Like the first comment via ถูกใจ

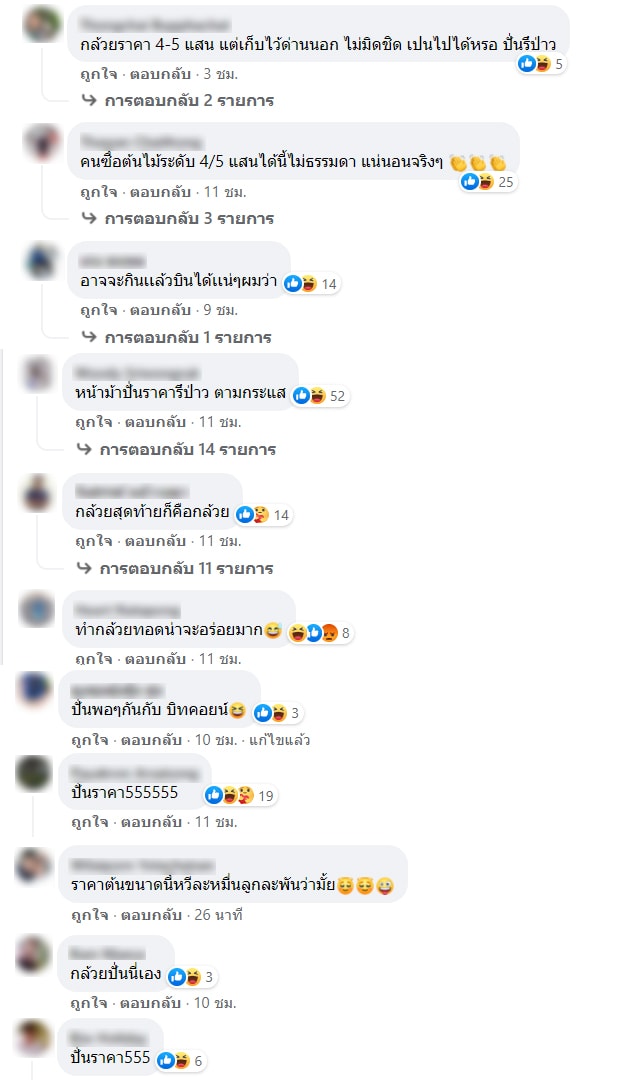pyautogui.click(x=99, y=74)
